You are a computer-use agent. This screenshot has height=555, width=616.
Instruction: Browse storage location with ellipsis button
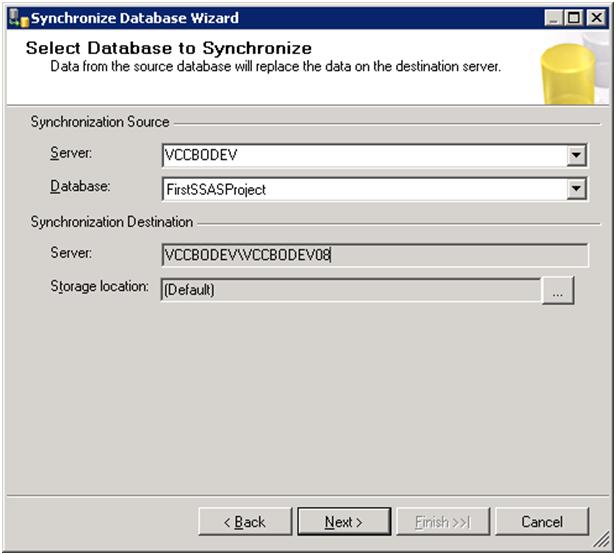(x=558, y=290)
